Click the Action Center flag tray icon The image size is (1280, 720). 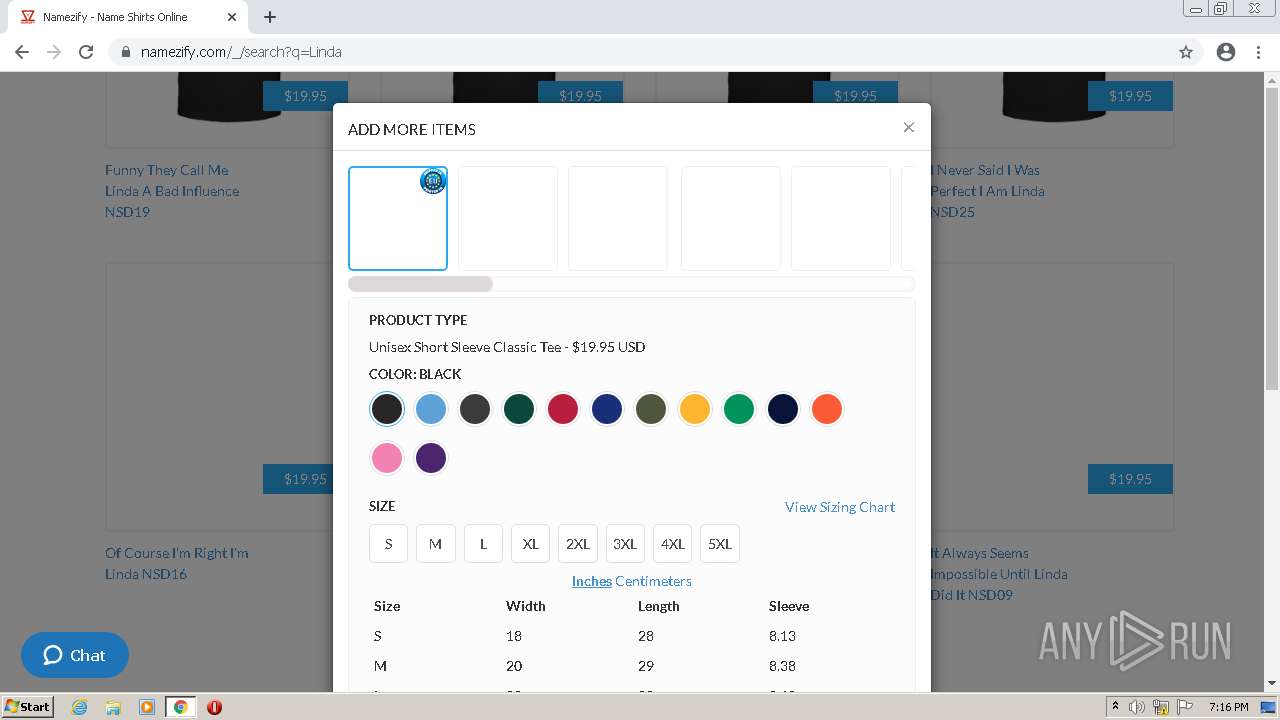point(1185,707)
